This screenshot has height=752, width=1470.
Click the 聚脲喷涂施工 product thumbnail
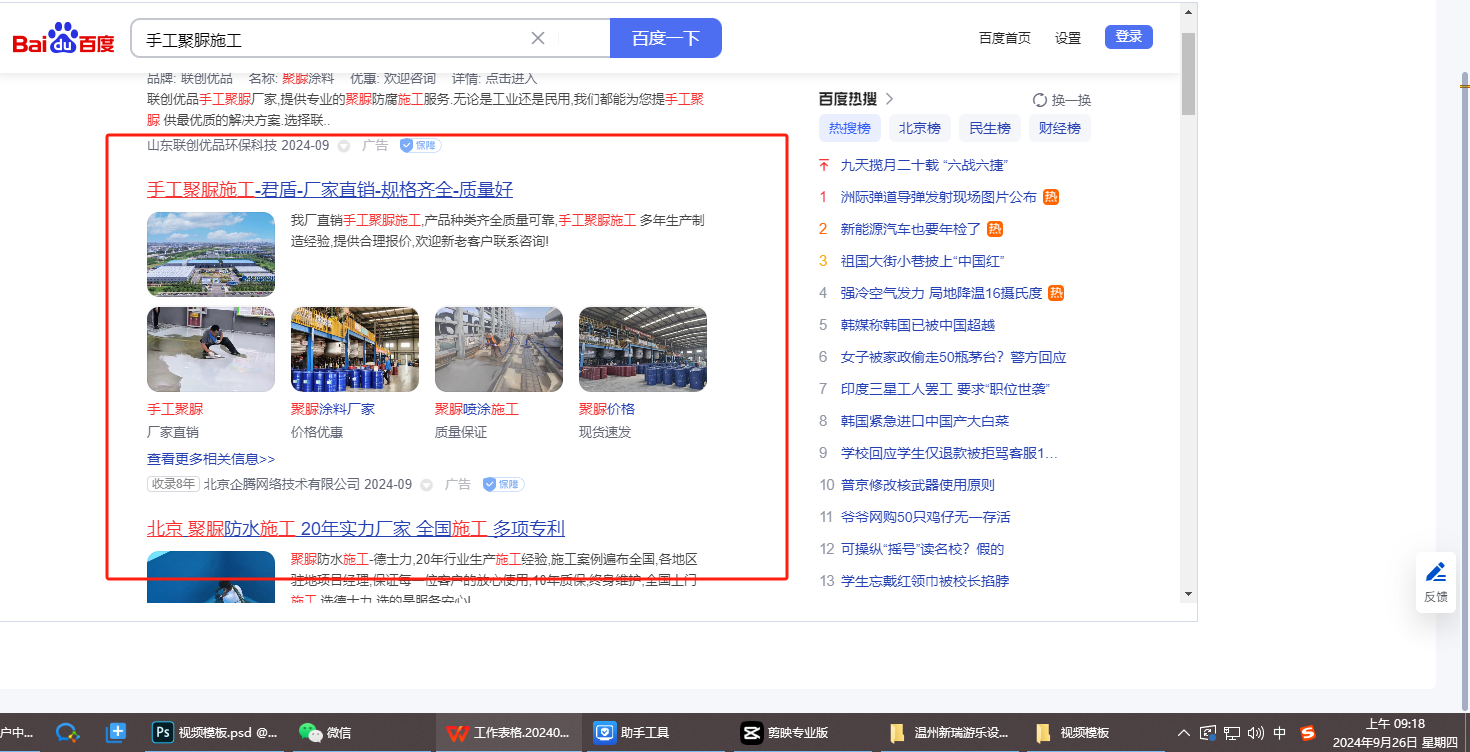498,349
